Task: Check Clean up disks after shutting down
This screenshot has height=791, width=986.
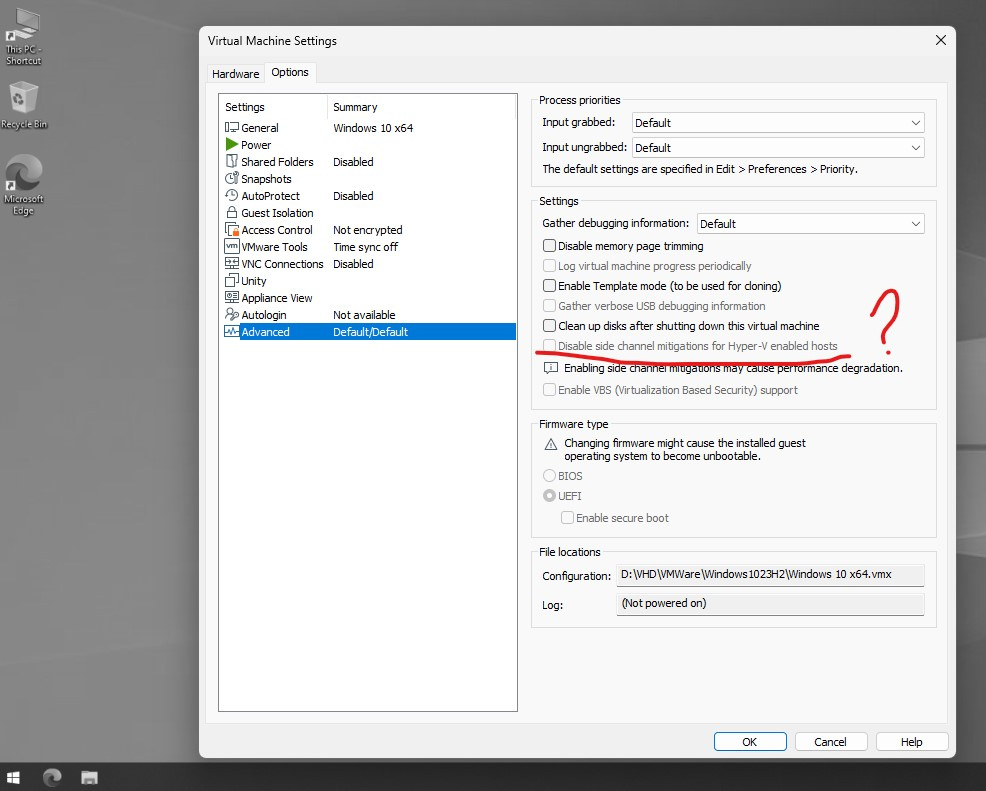Action: tap(549, 326)
